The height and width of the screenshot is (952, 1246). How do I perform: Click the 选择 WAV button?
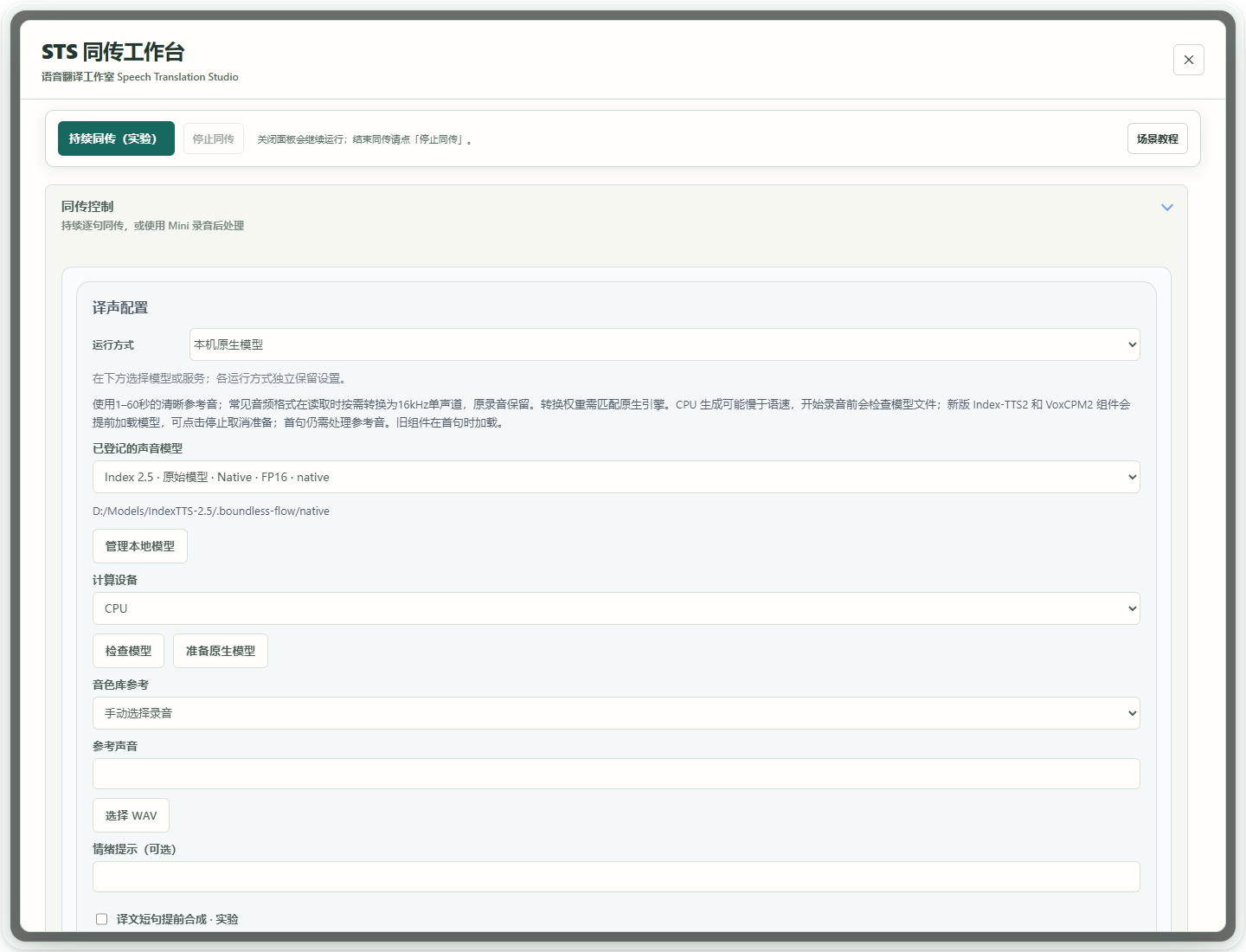(131, 815)
